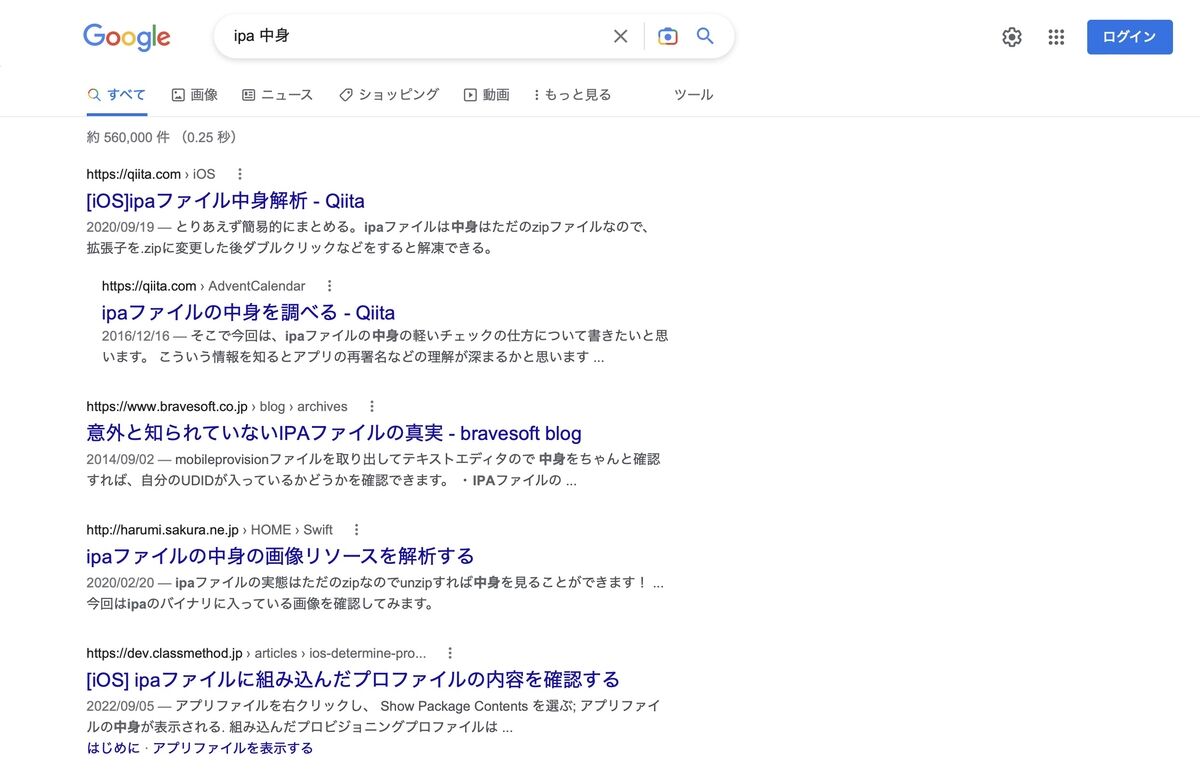The width and height of the screenshot is (1200, 772).
Task: Click URL 'https://dev.classmethod.jp › articles'
Action: [256, 653]
